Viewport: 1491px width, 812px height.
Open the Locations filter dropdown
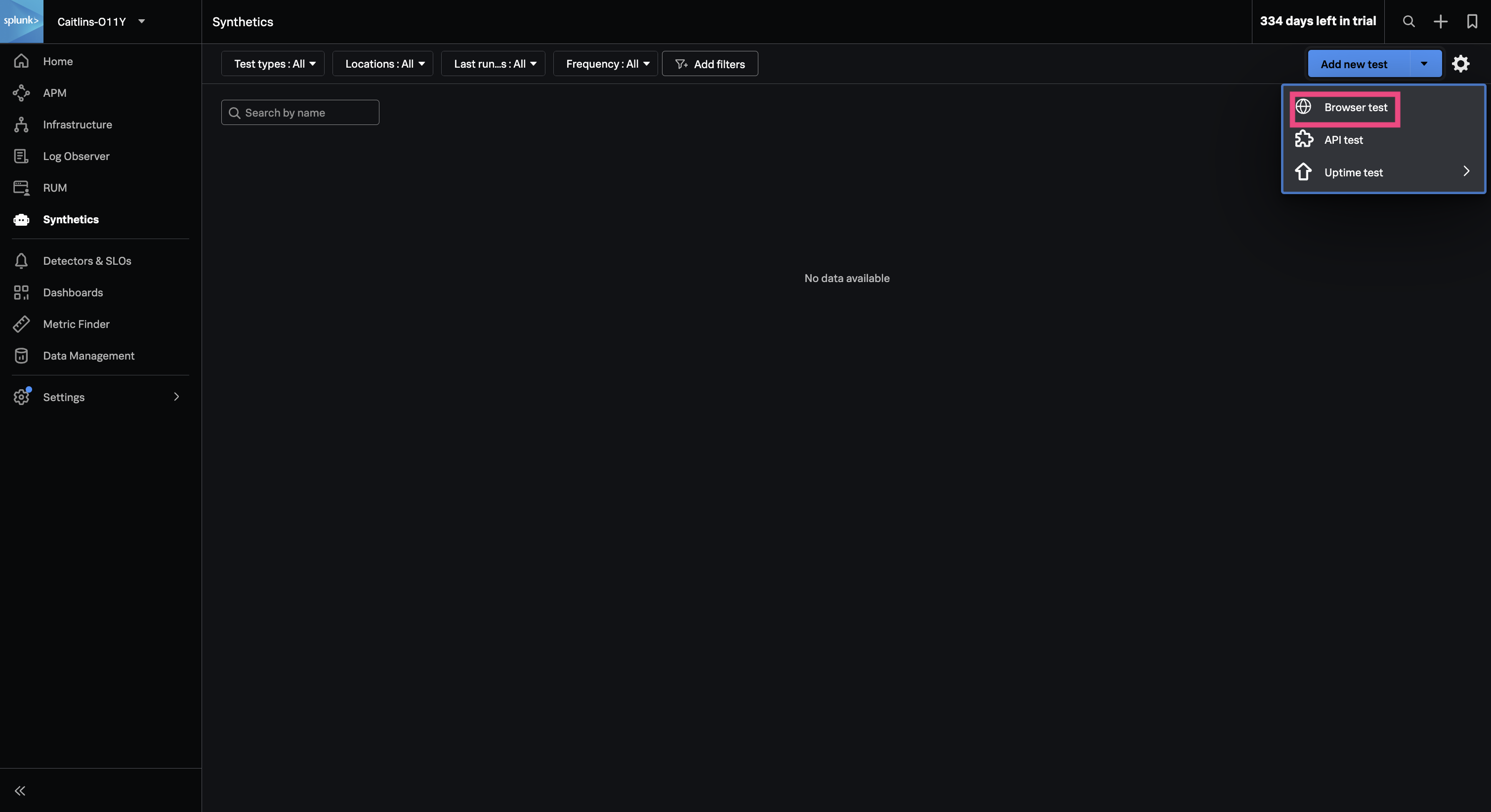coord(383,64)
